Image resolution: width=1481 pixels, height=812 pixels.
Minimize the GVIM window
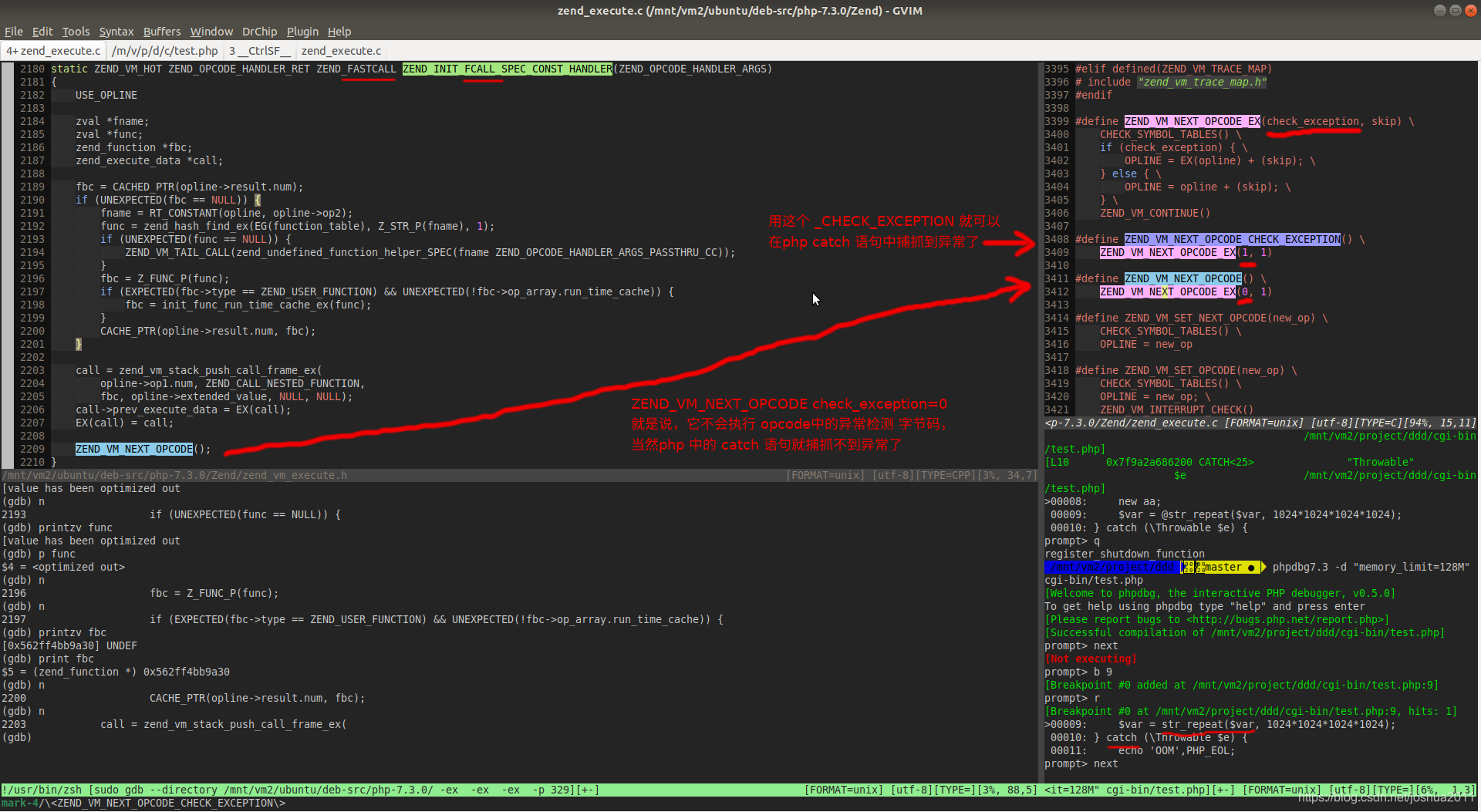(1439, 11)
